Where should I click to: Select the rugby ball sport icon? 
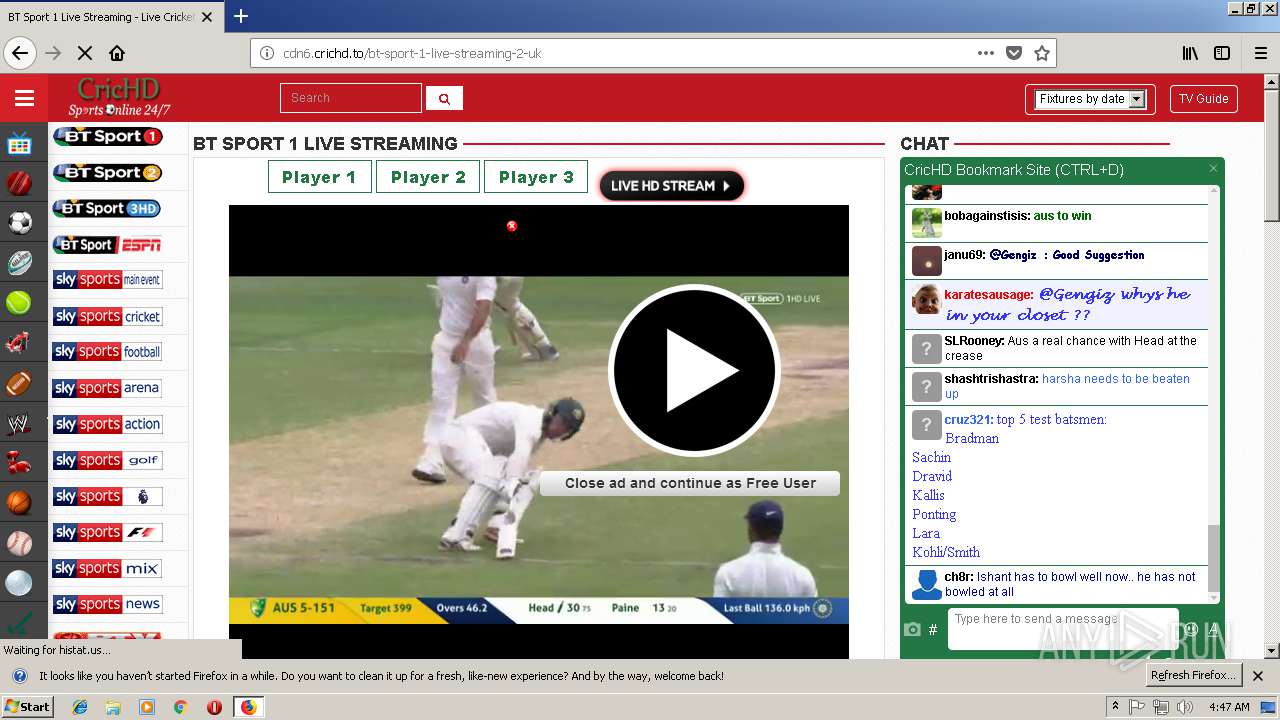[x=19, y=263]
